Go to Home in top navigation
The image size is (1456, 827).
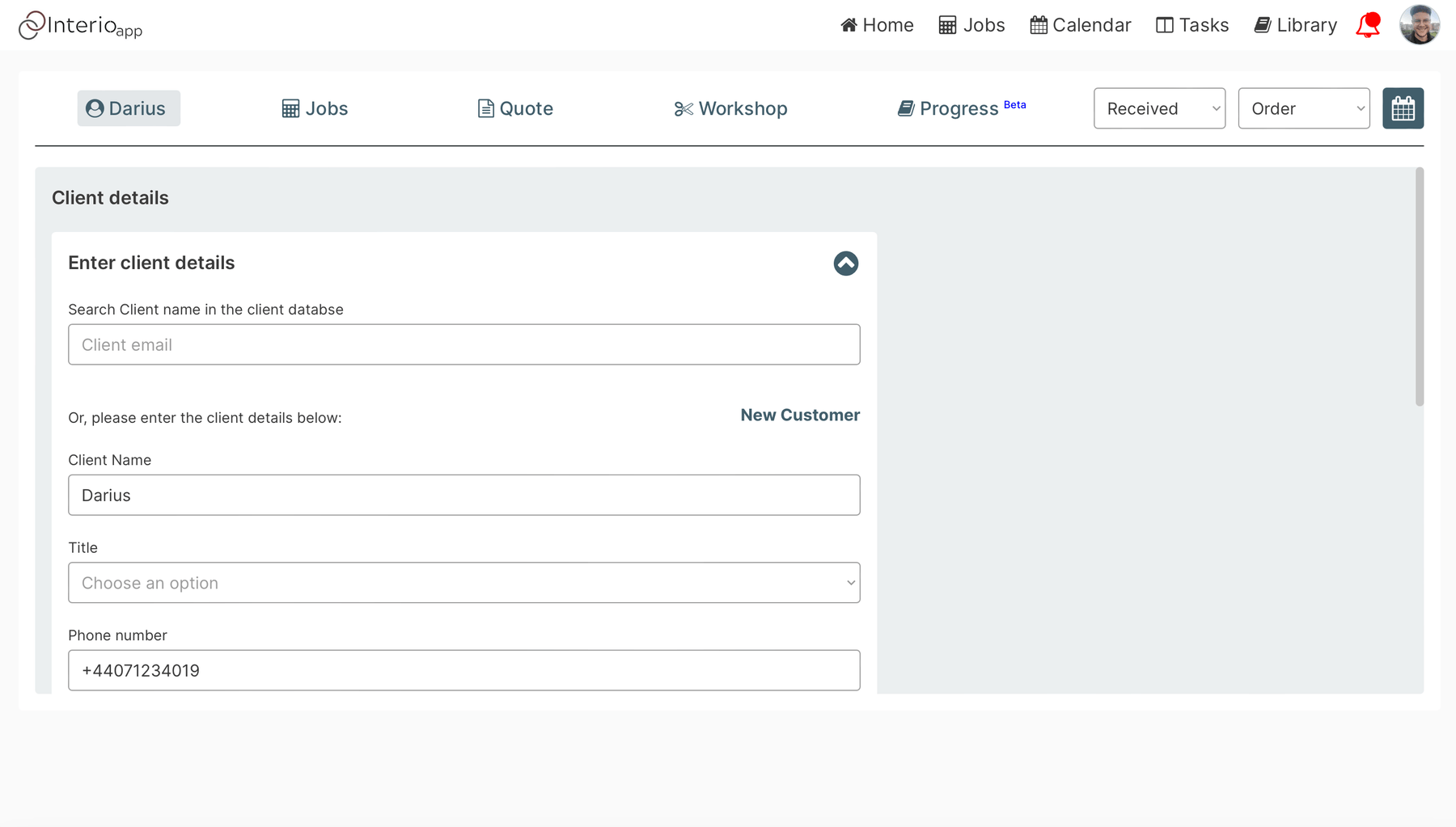[877, 25]
